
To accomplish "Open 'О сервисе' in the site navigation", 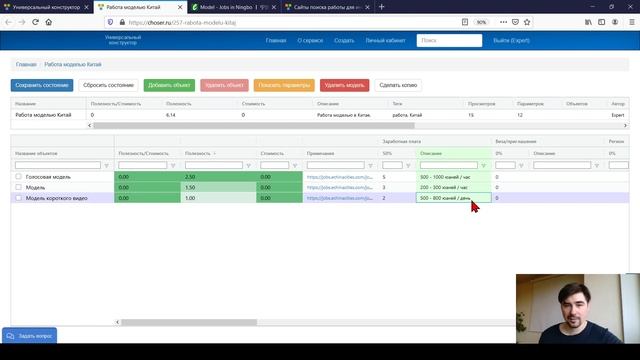I will (x=310, y=40).
